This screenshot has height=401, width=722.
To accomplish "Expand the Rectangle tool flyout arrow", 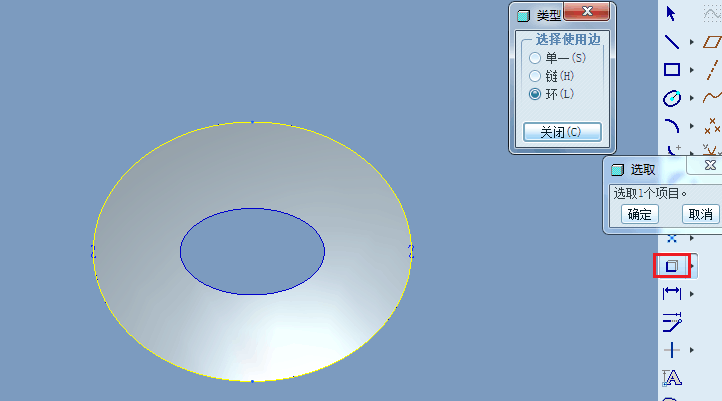I will tap(691, 71).
